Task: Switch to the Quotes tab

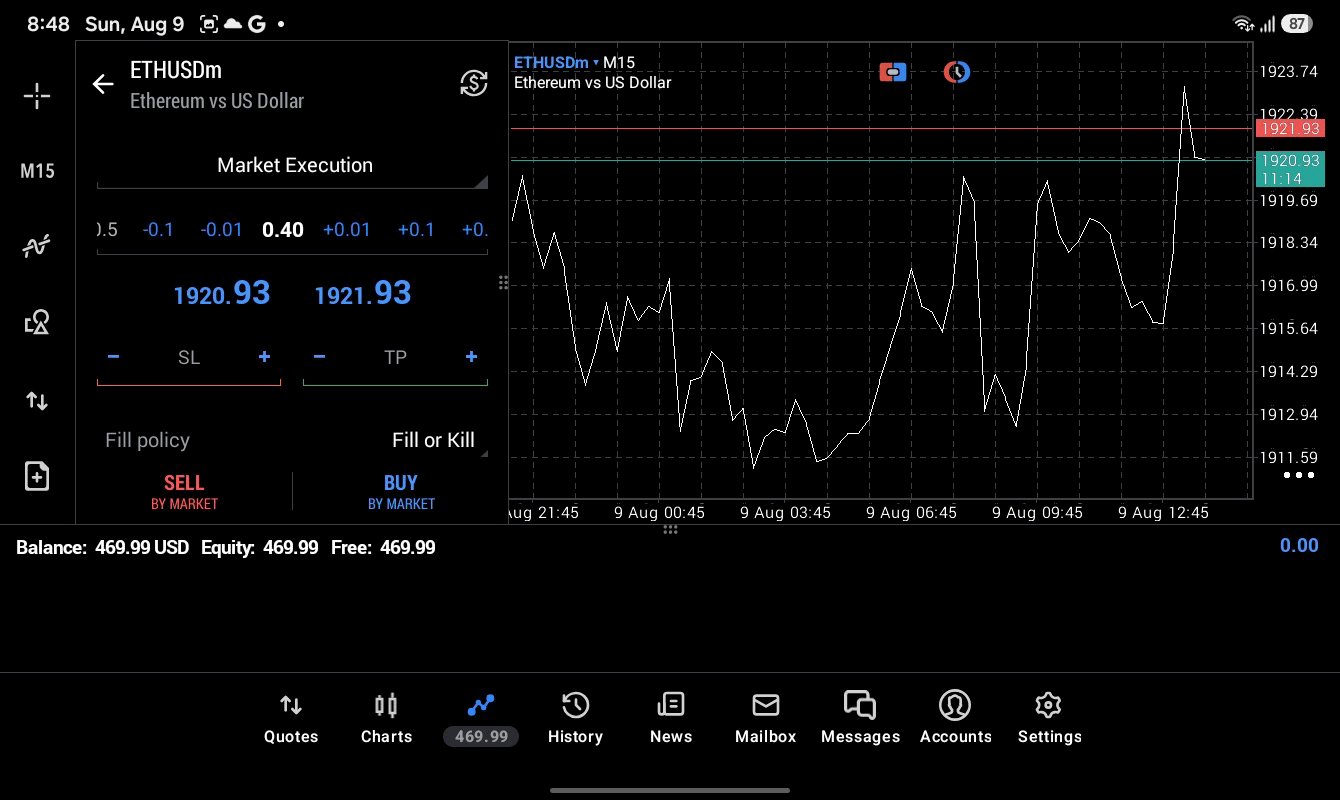Action: (291, 719)
